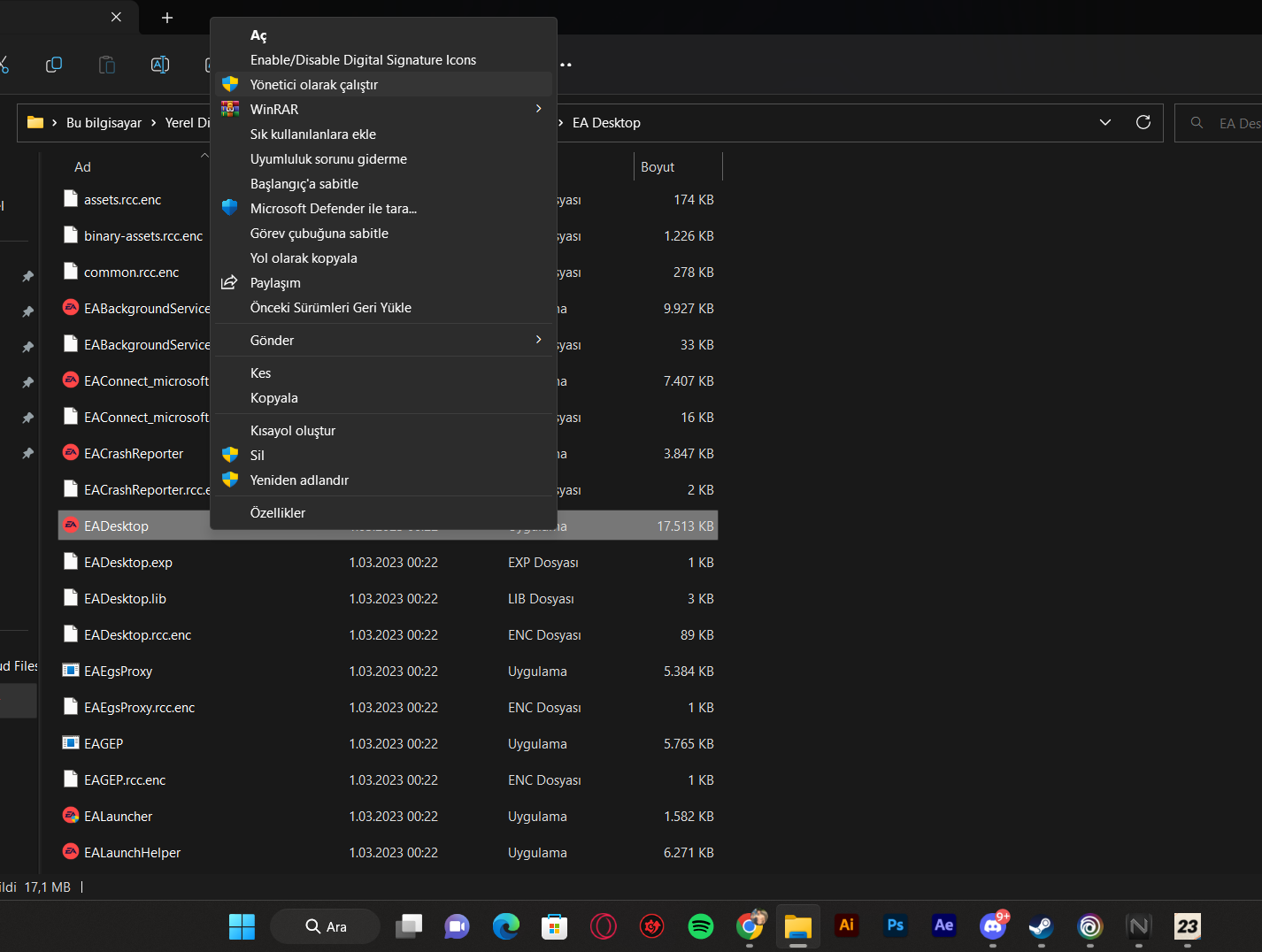Select Kısayol oluştur
Viewport: 1262px width, 952px height.
coord(383,431)
